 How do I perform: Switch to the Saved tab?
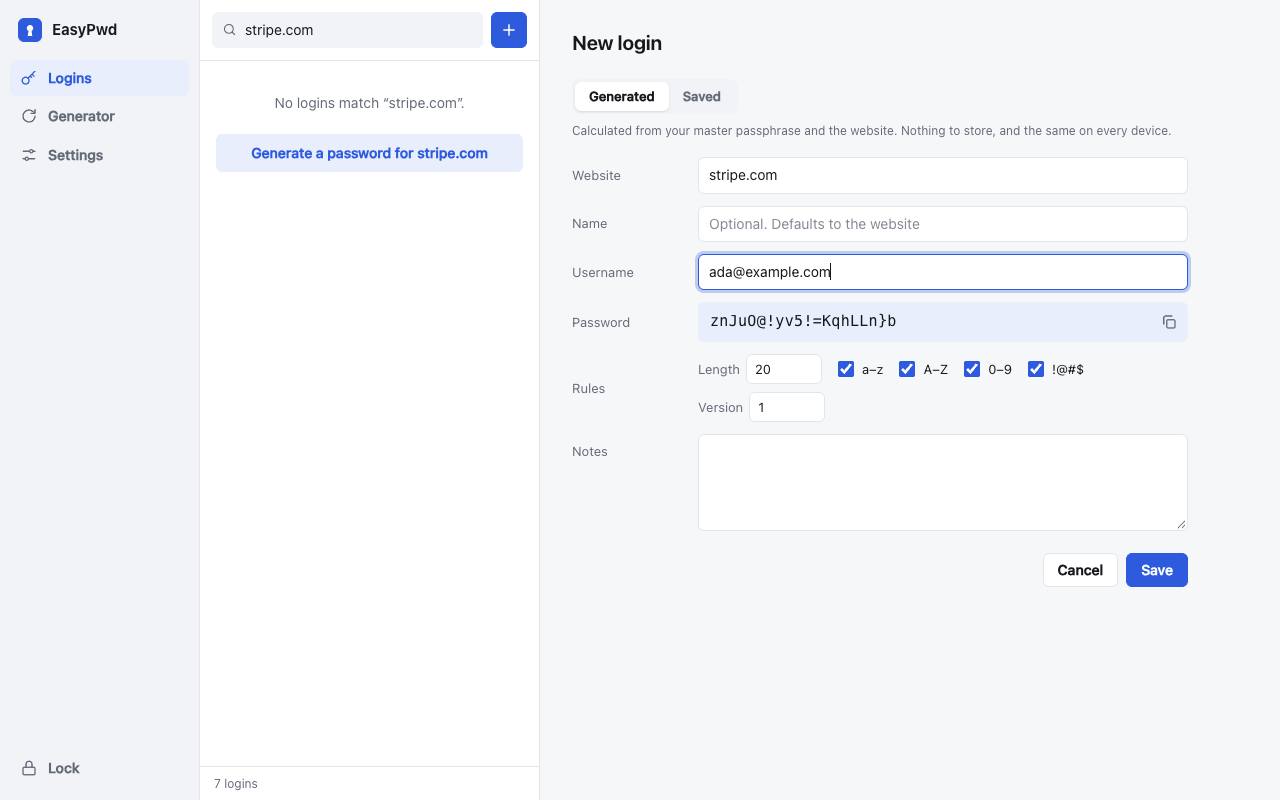702,97
